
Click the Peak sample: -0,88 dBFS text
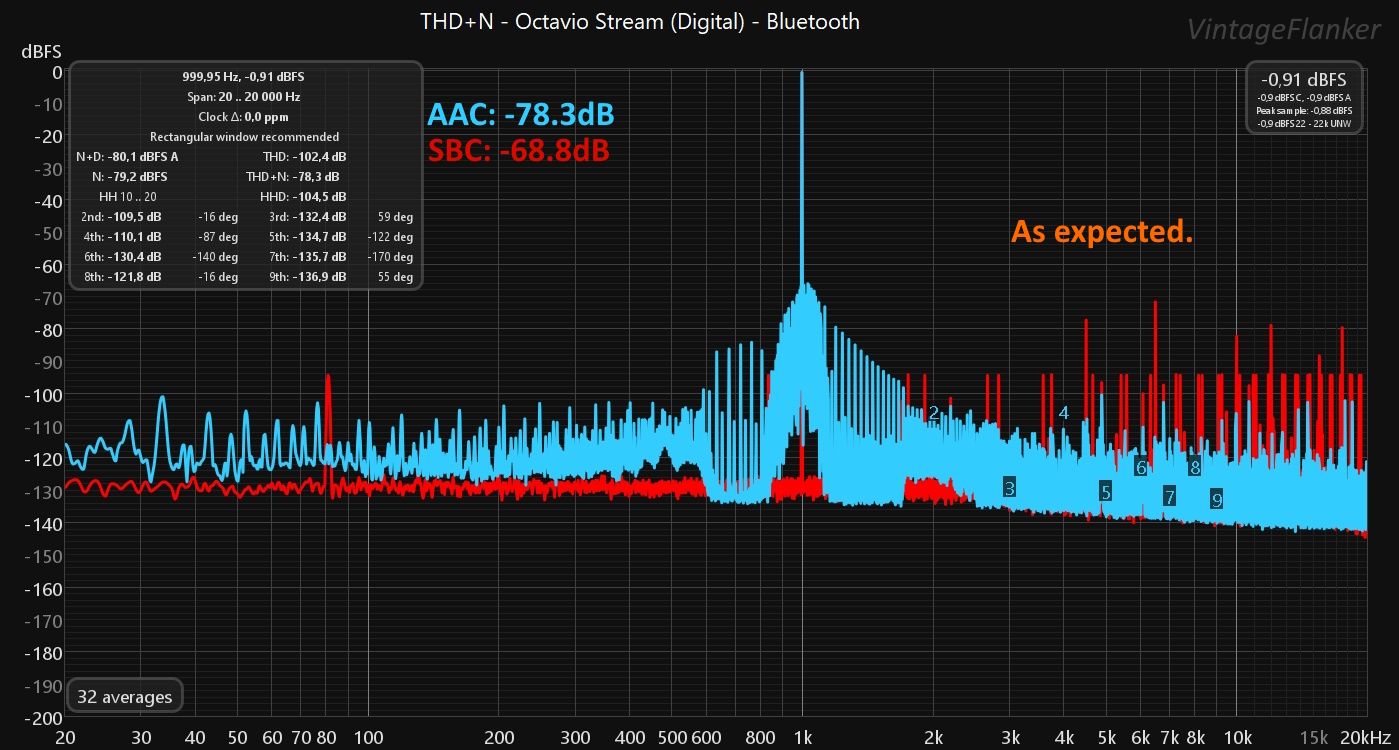coord(1304,110)
